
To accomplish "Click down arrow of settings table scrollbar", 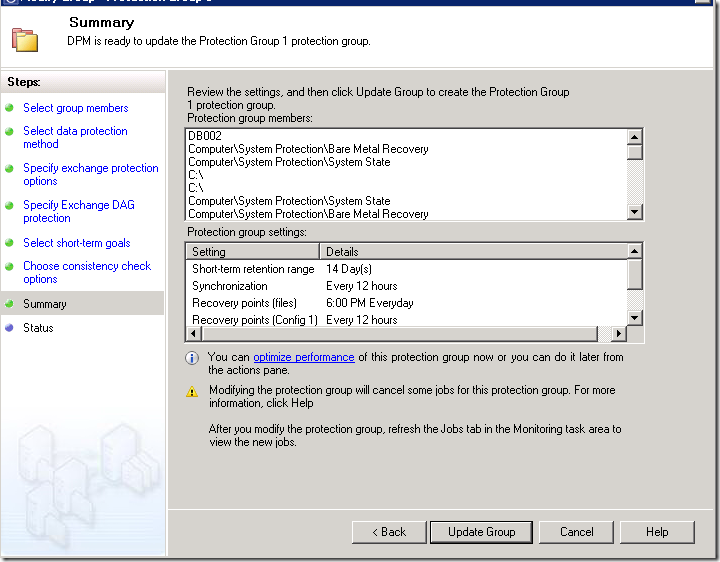I will [635, 317].
